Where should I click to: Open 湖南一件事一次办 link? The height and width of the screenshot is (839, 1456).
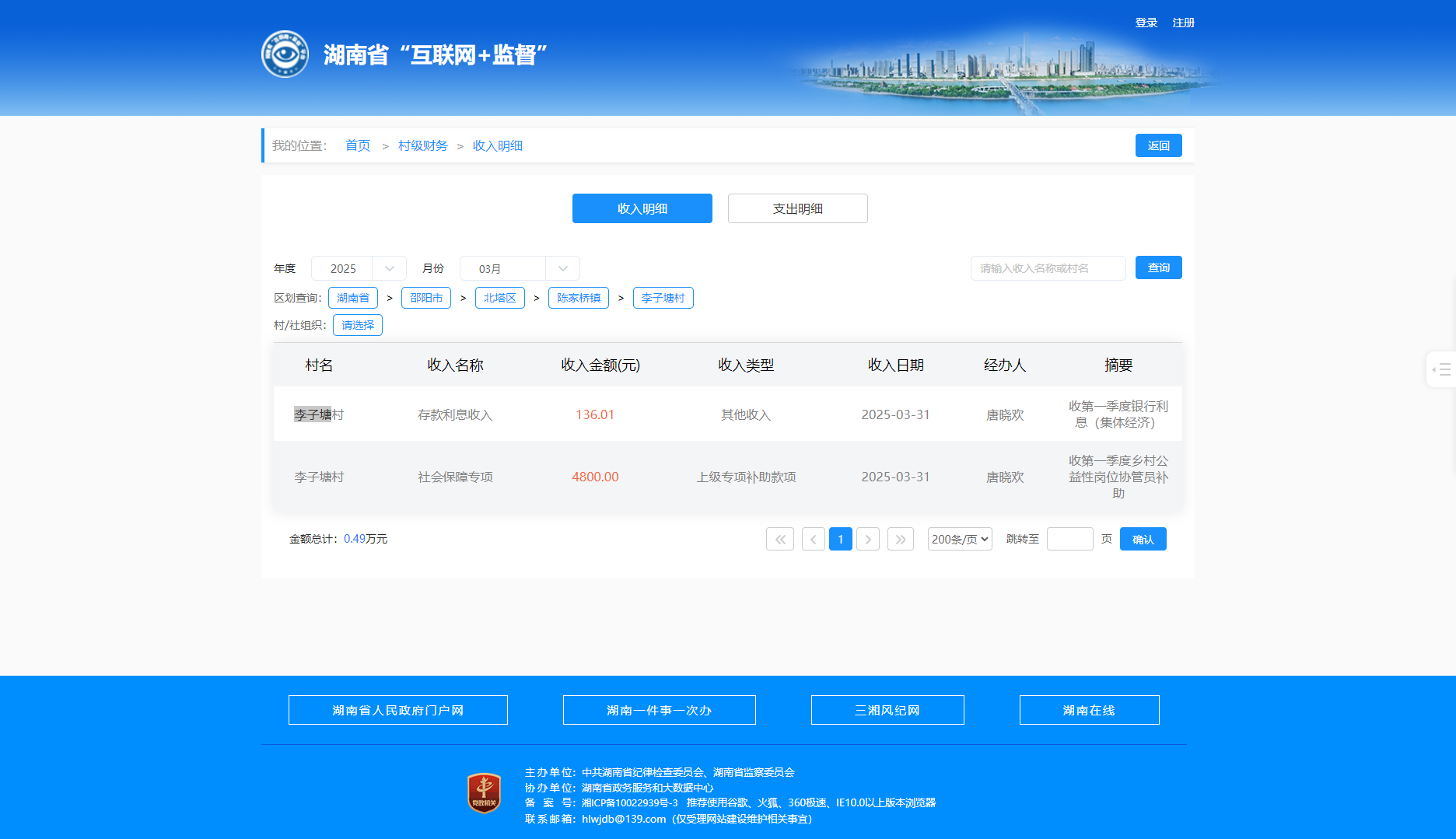point(660,710)
